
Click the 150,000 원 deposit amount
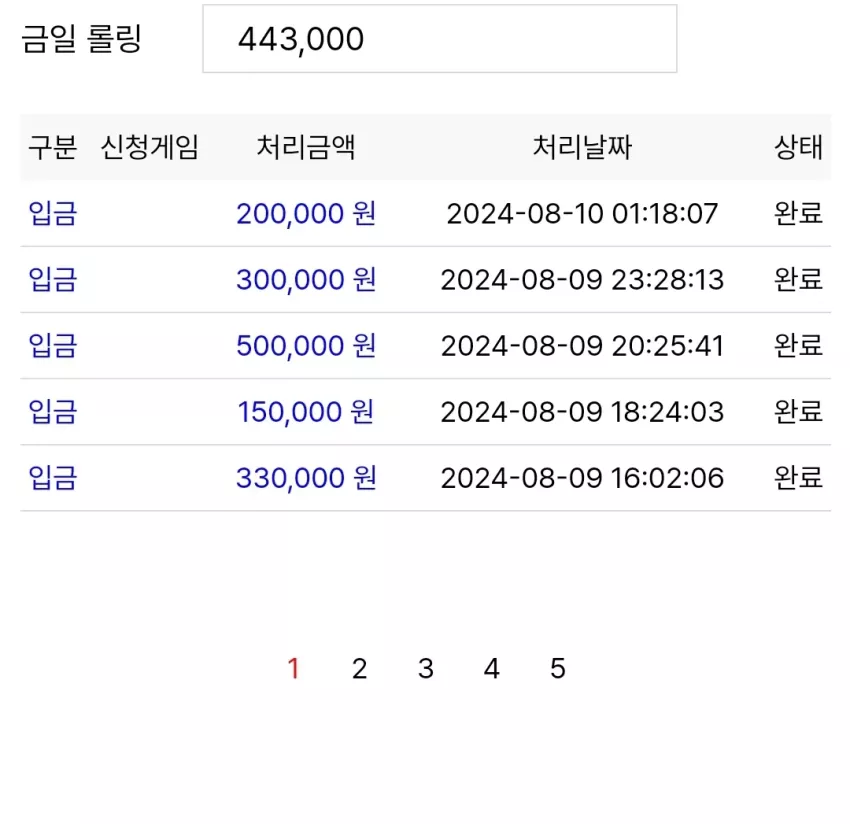coord(306,412)
